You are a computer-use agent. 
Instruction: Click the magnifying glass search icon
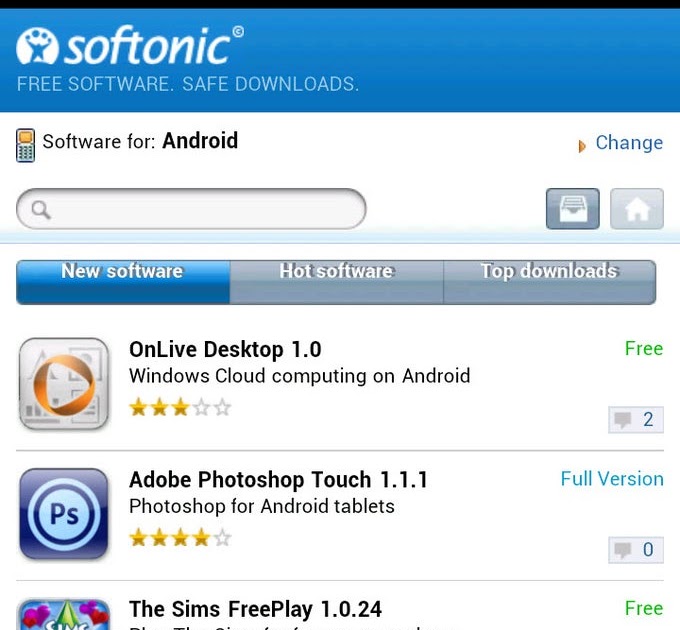click(x=41, y=210)
